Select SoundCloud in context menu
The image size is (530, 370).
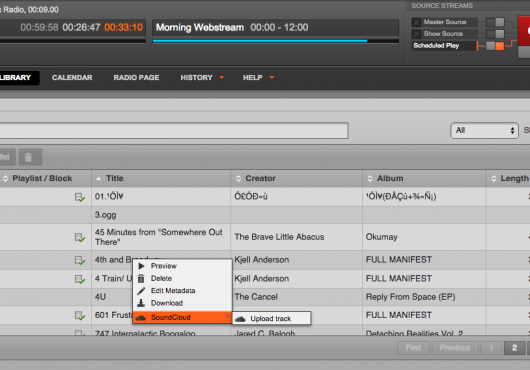pos(183,317)
